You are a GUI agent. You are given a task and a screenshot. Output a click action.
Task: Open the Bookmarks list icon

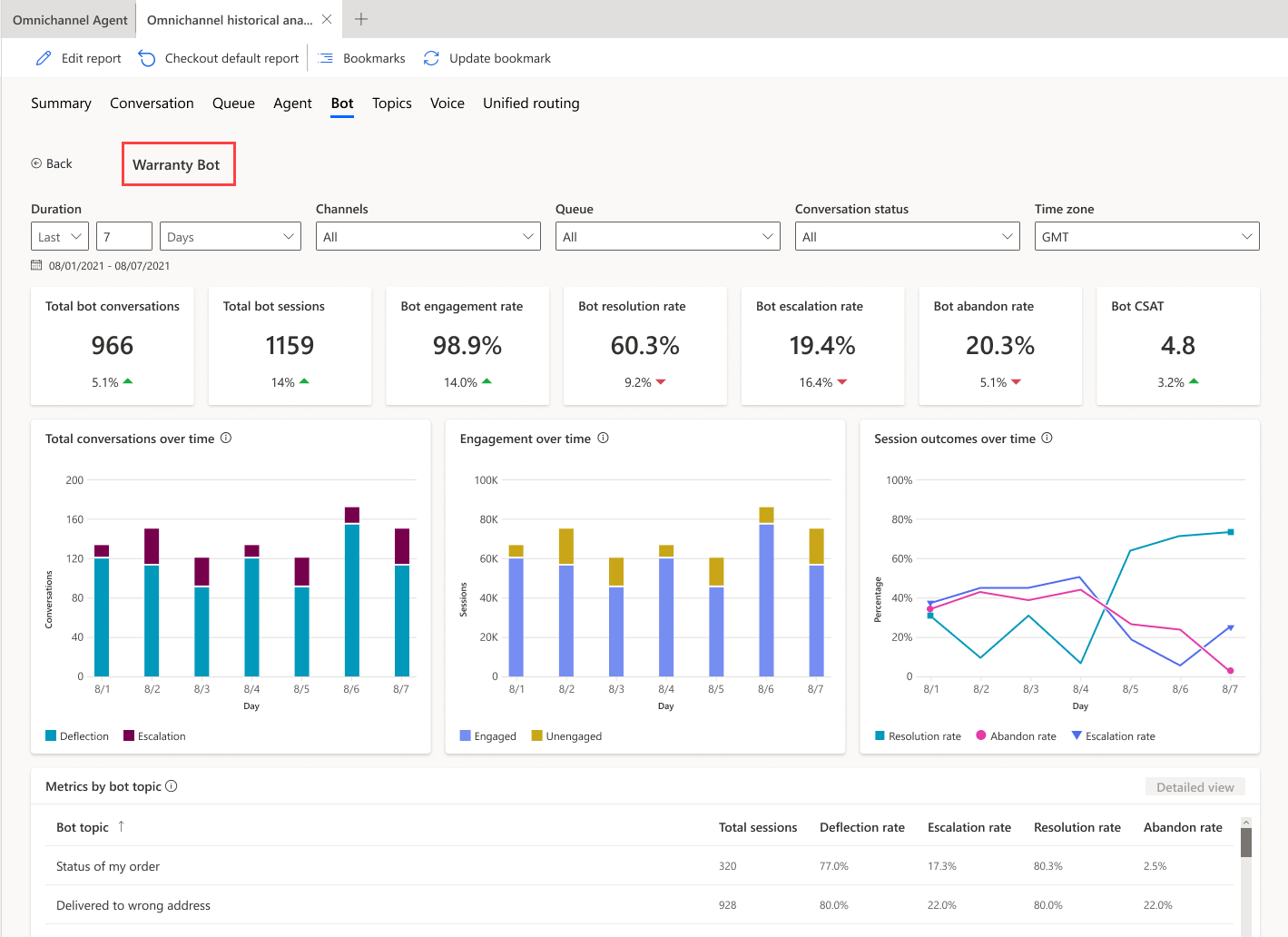pos(326,58)
